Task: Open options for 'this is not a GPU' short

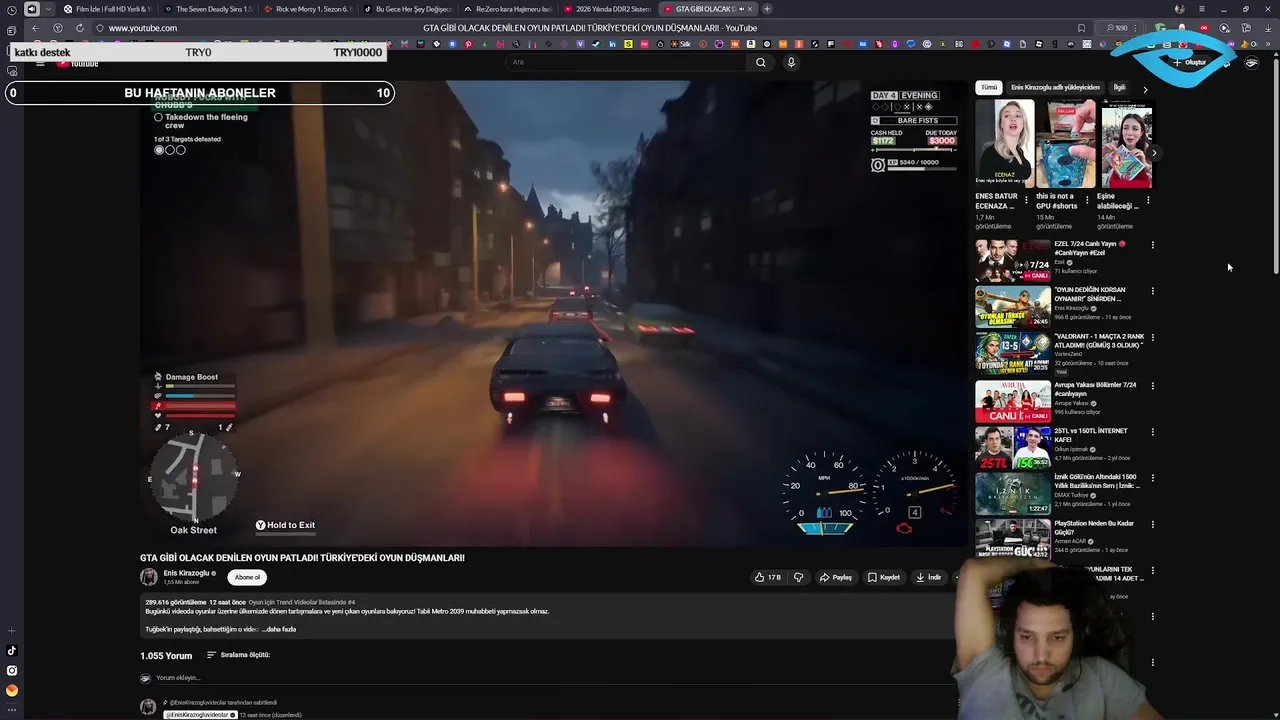Action: click(1087, 199)
